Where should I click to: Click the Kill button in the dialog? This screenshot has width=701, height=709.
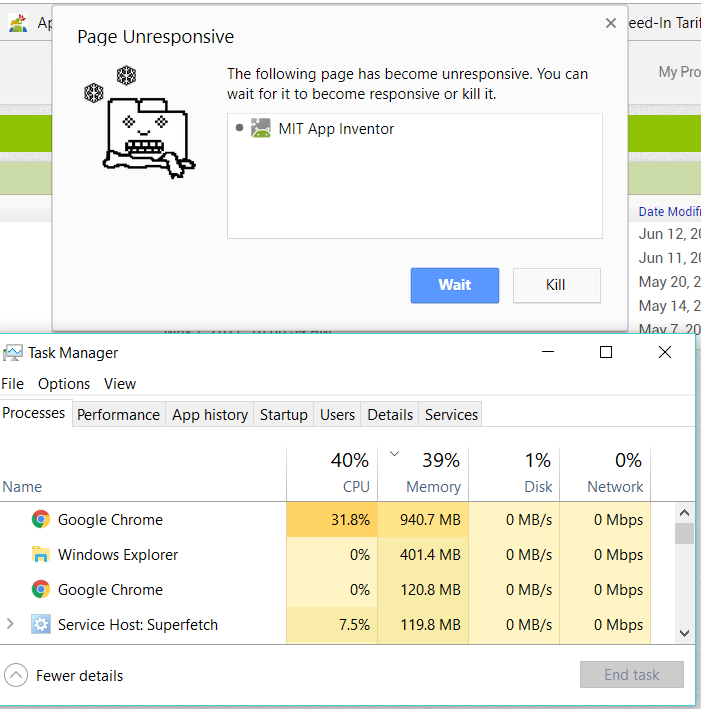click(x=556, y=285)
